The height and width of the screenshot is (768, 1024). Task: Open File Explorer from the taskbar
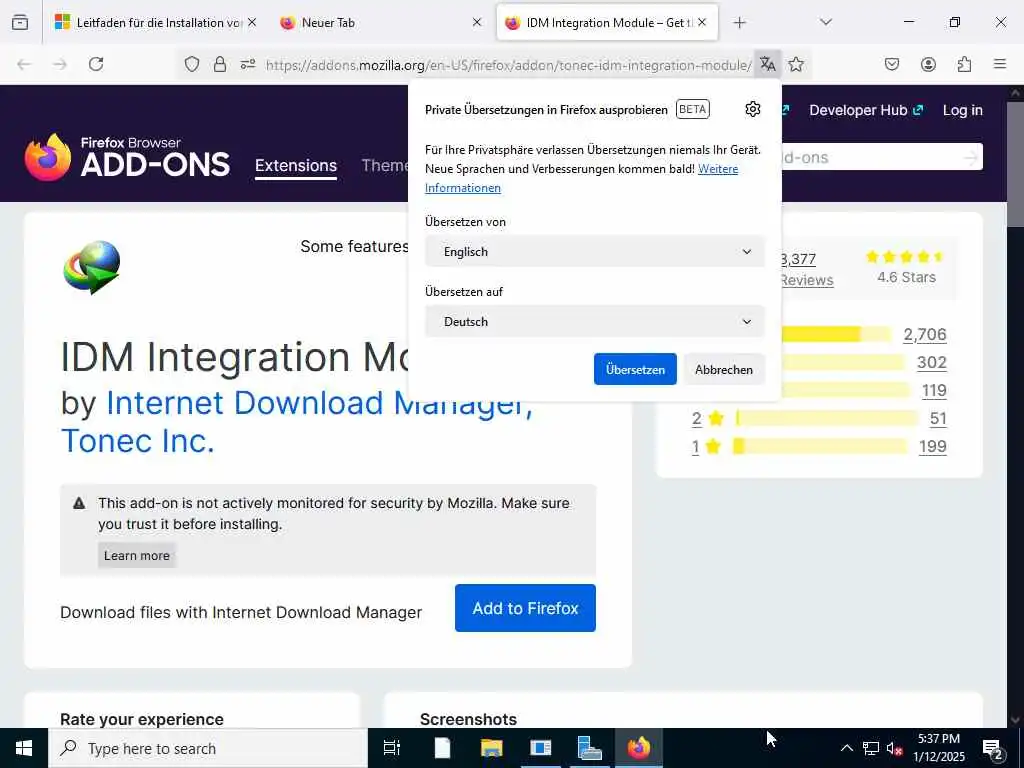point(492,748)
